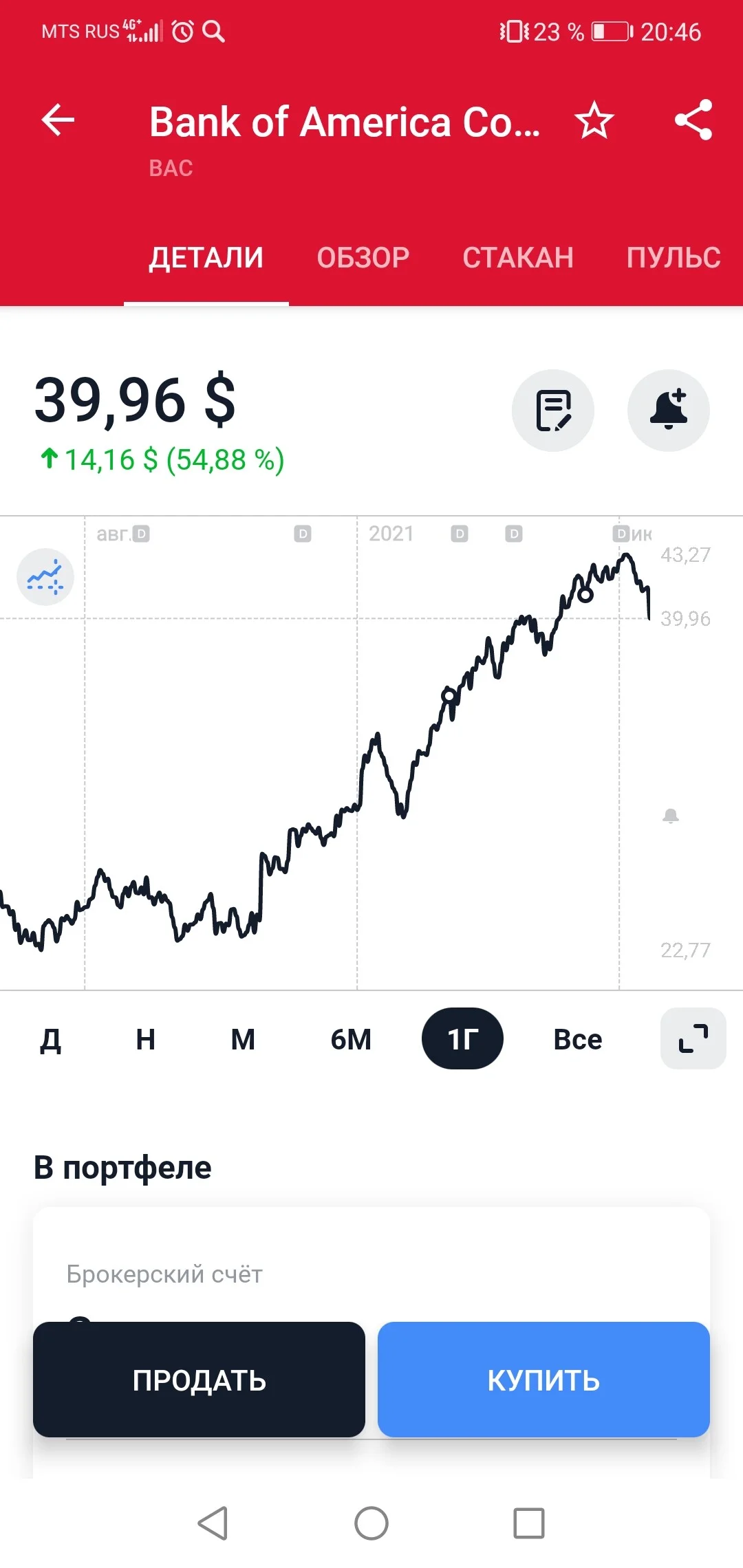Add Bank of America to favorites star
Viewport: 743px width, 1568px height.
point(594,120)
